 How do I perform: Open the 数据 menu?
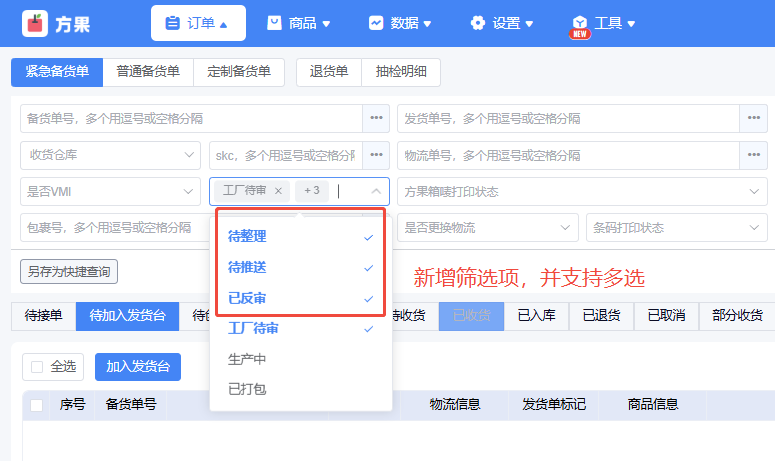400,23
